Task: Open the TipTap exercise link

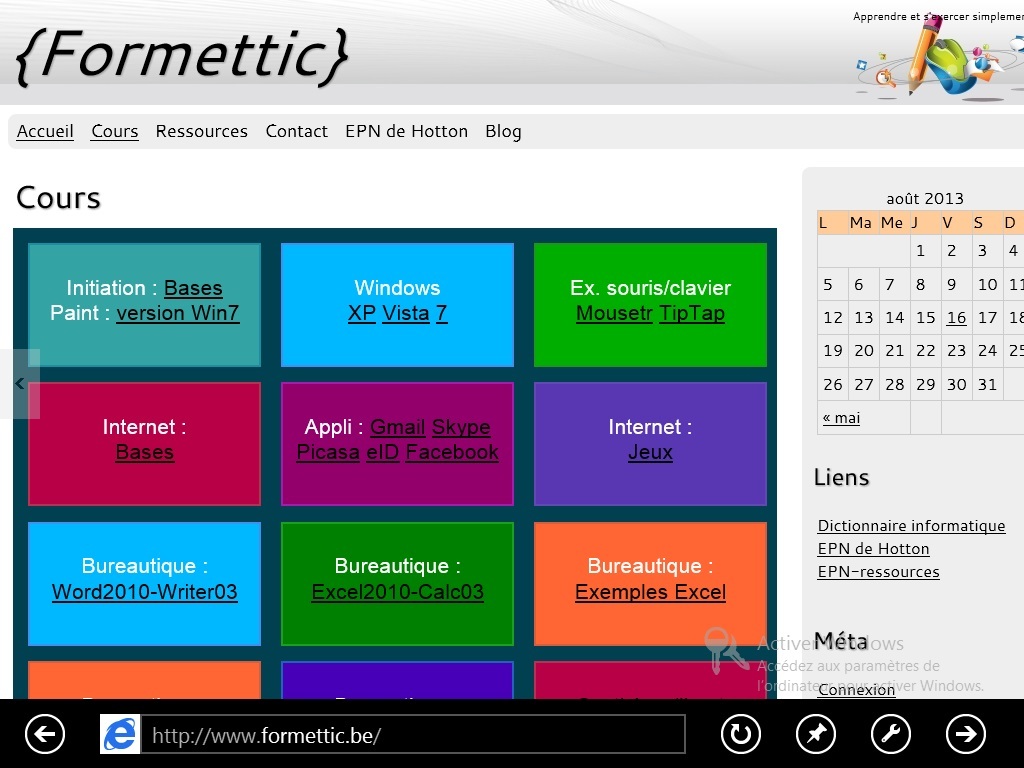Action: 692,313
